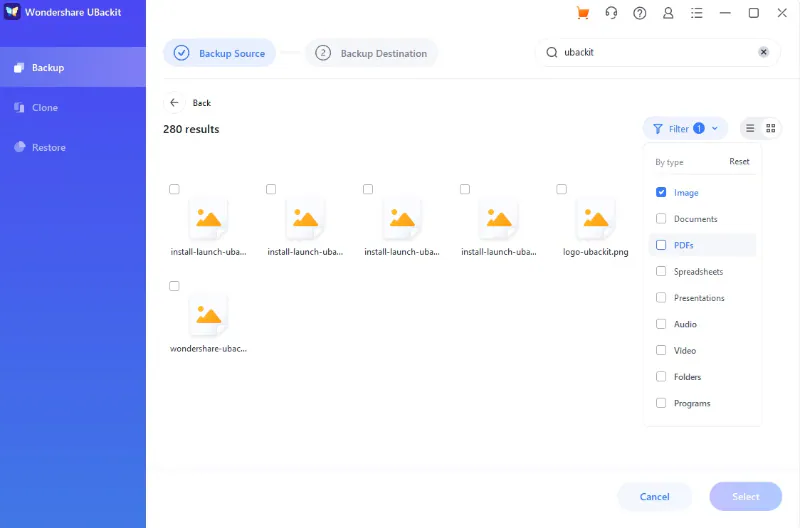Select checkbox for logo-ubackit.png
Image resolution: width=800 pixels, height=528 pixels.
(x=561, y=189)
